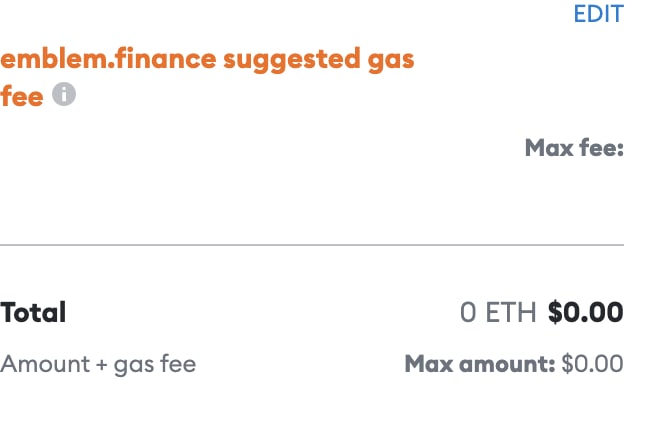
Task: Click the emblem.finance site name in heading
Action: [108, 58]
